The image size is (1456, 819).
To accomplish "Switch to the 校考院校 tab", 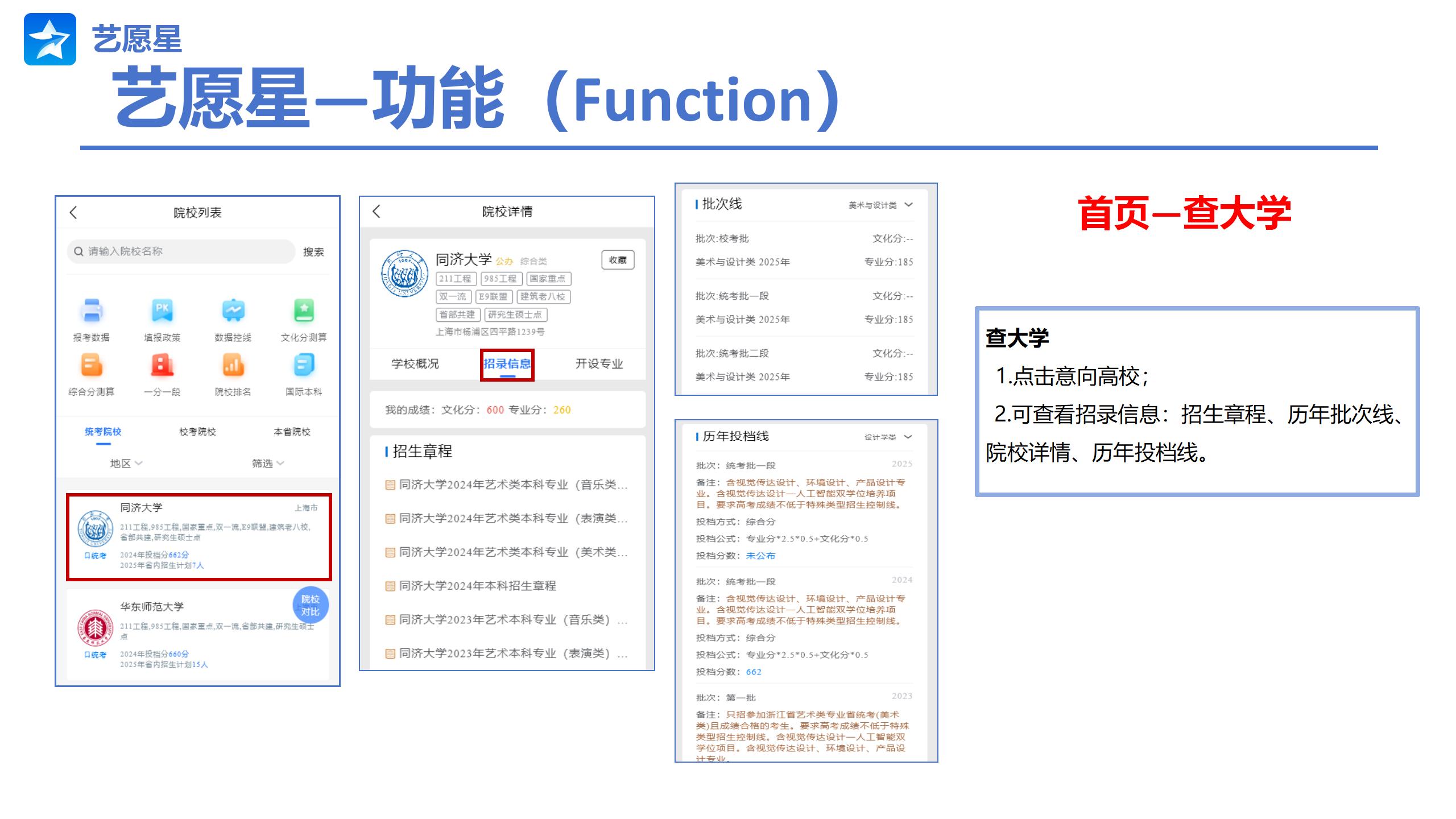I will [197, 432].
